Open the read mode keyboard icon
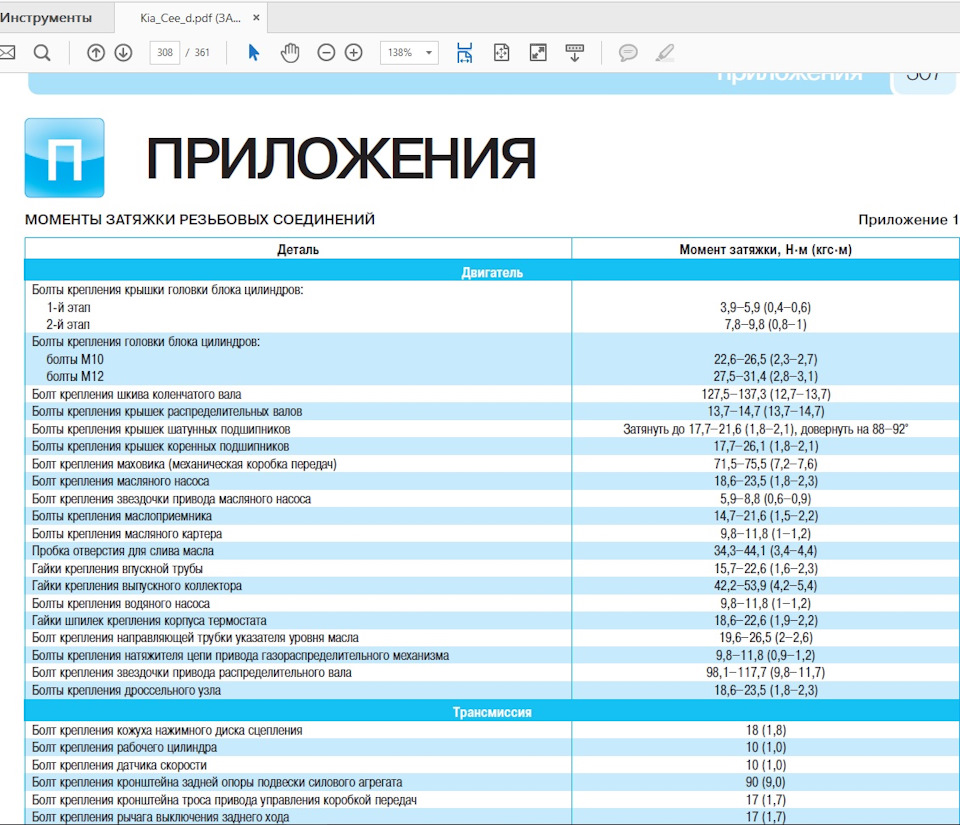 (x=575, y=53)
